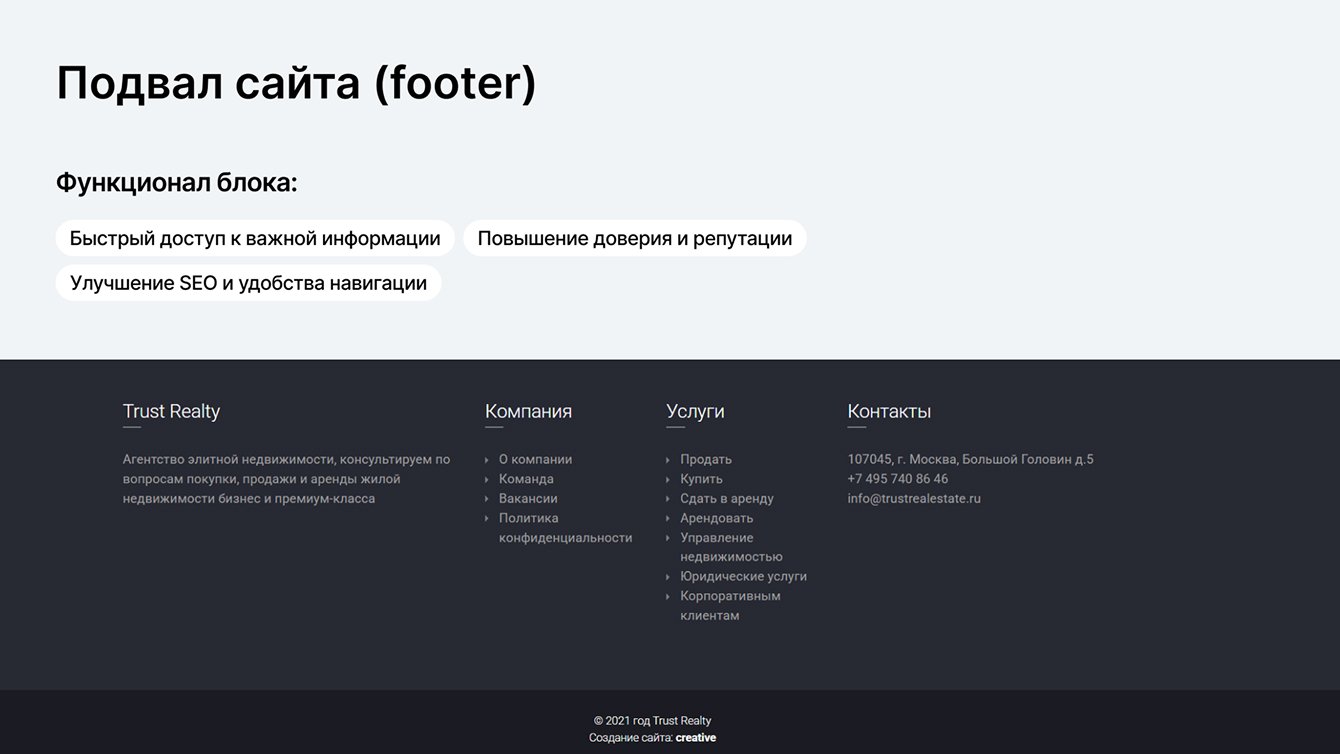Select the "Продать" service link
The height and width of the screenshot is (754, 1340).
point(706,460)
